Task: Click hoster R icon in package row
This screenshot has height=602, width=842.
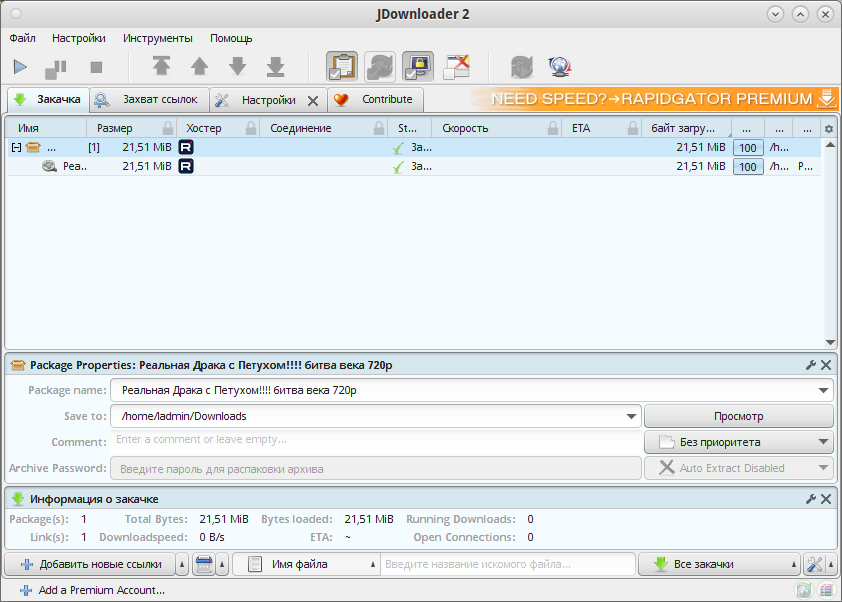Action: (186, 147)
